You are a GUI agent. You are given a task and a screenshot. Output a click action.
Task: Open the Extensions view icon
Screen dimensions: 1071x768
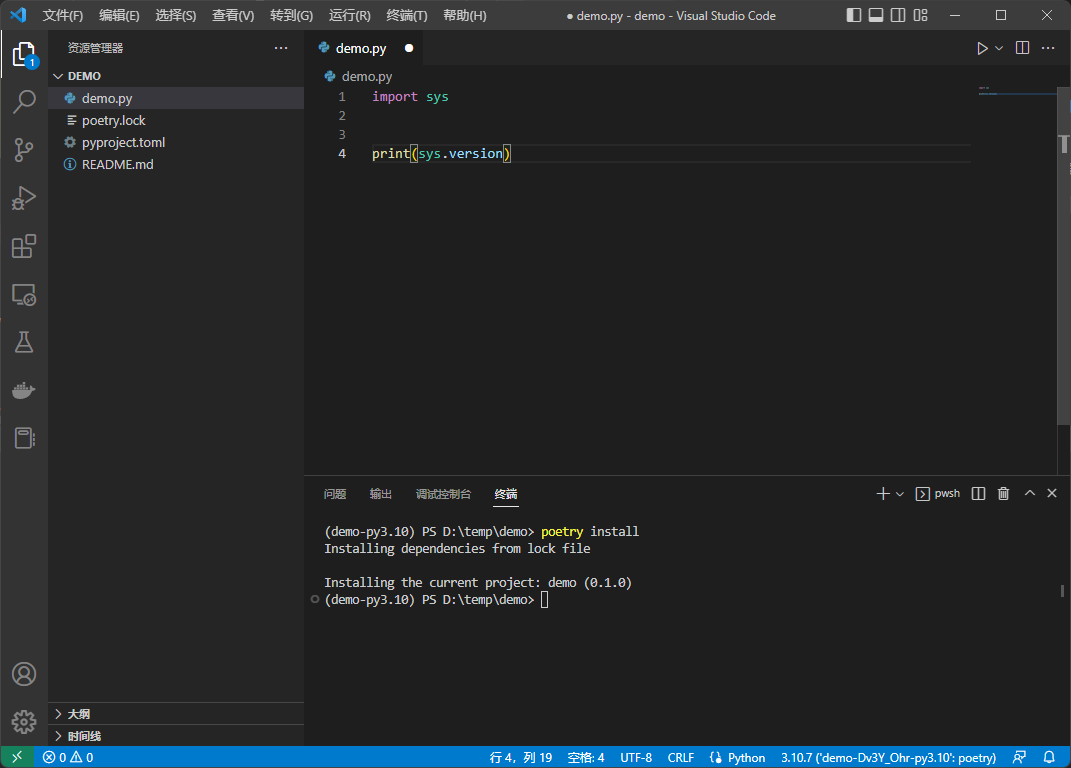click(24, 246)
